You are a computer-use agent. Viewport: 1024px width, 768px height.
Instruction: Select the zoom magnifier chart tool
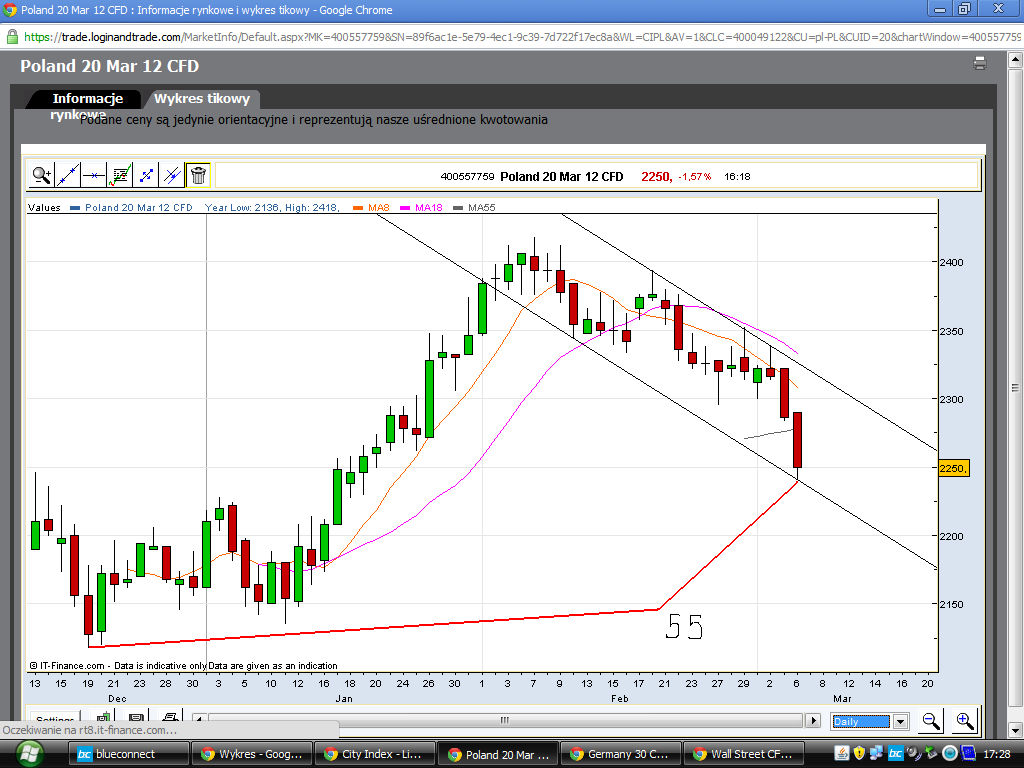[x=42, y=175]
